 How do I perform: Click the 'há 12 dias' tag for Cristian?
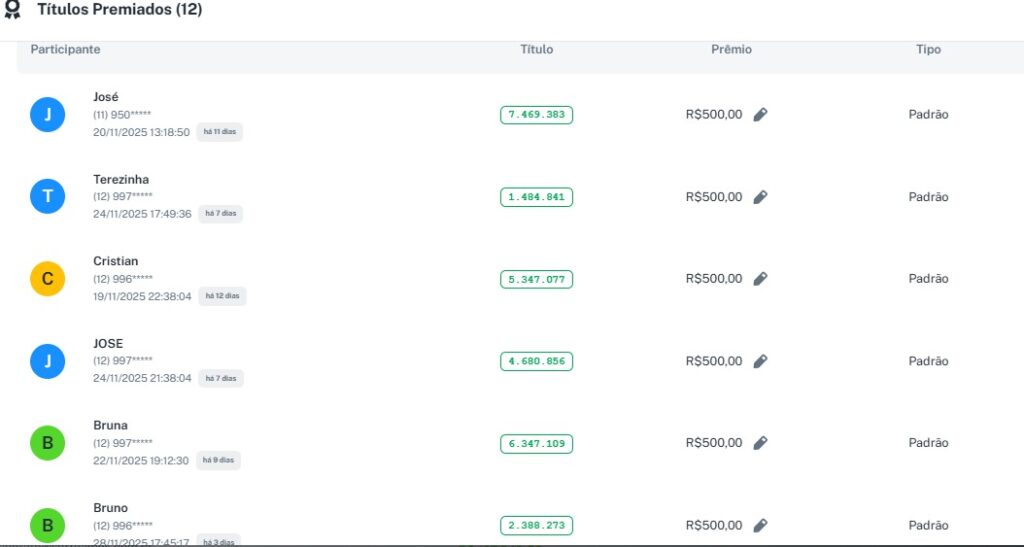(222, 296)
